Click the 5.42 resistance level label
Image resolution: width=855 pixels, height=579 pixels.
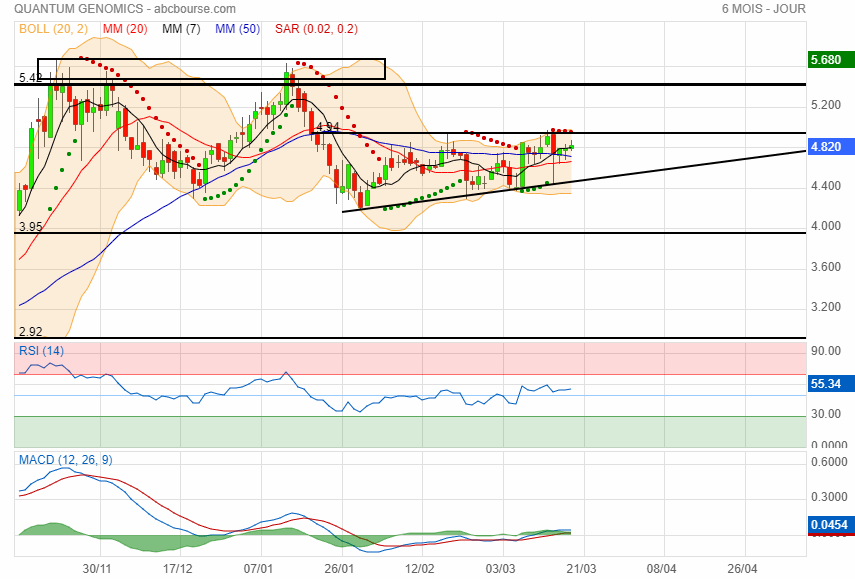pyautogui.click(x=31, y=78)
